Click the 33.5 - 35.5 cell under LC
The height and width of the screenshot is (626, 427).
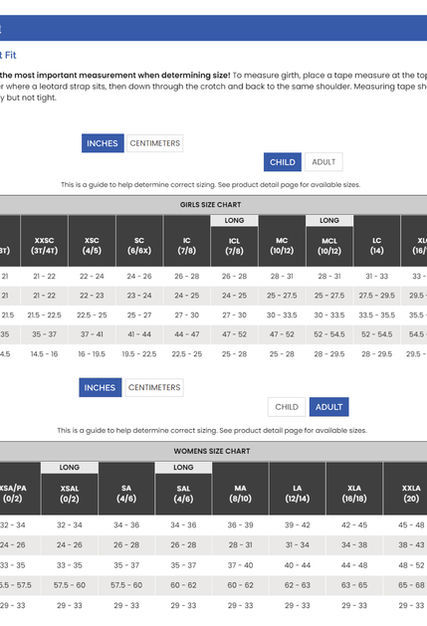tap(377, 315)
